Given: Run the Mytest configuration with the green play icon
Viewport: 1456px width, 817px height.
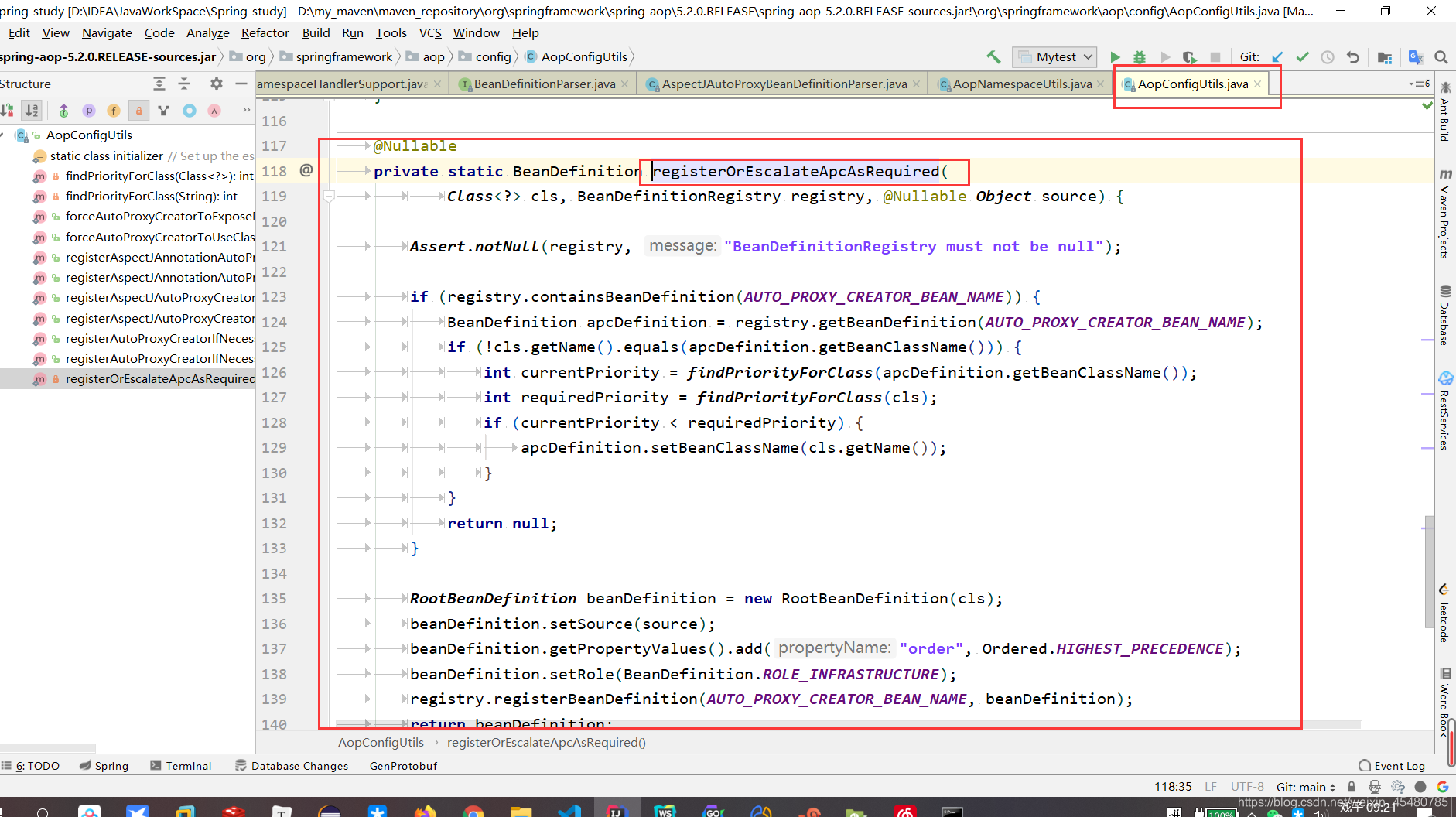Looking at the screenshot, I should pyautogui.click(x=1116, y=56).
